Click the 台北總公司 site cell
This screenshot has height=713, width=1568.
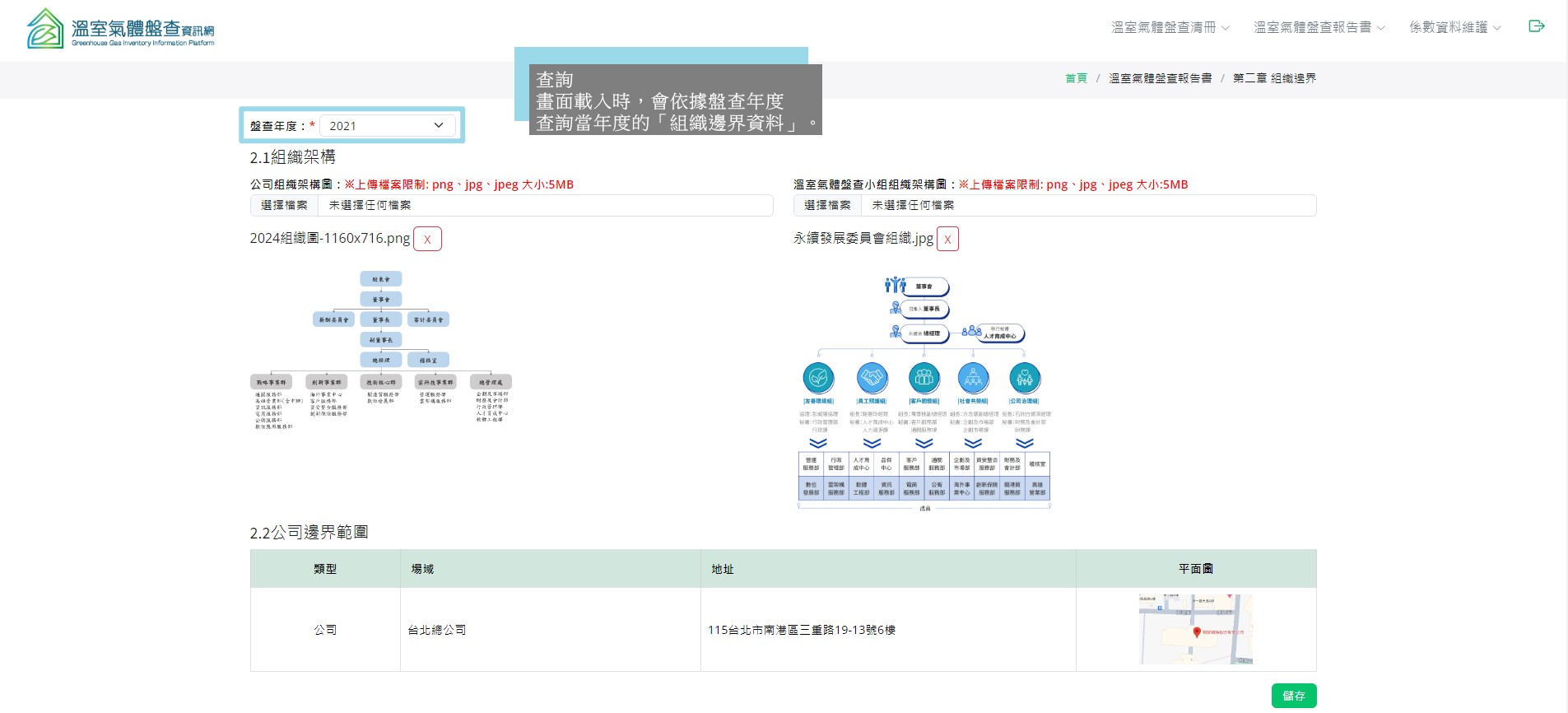point(437,630)
